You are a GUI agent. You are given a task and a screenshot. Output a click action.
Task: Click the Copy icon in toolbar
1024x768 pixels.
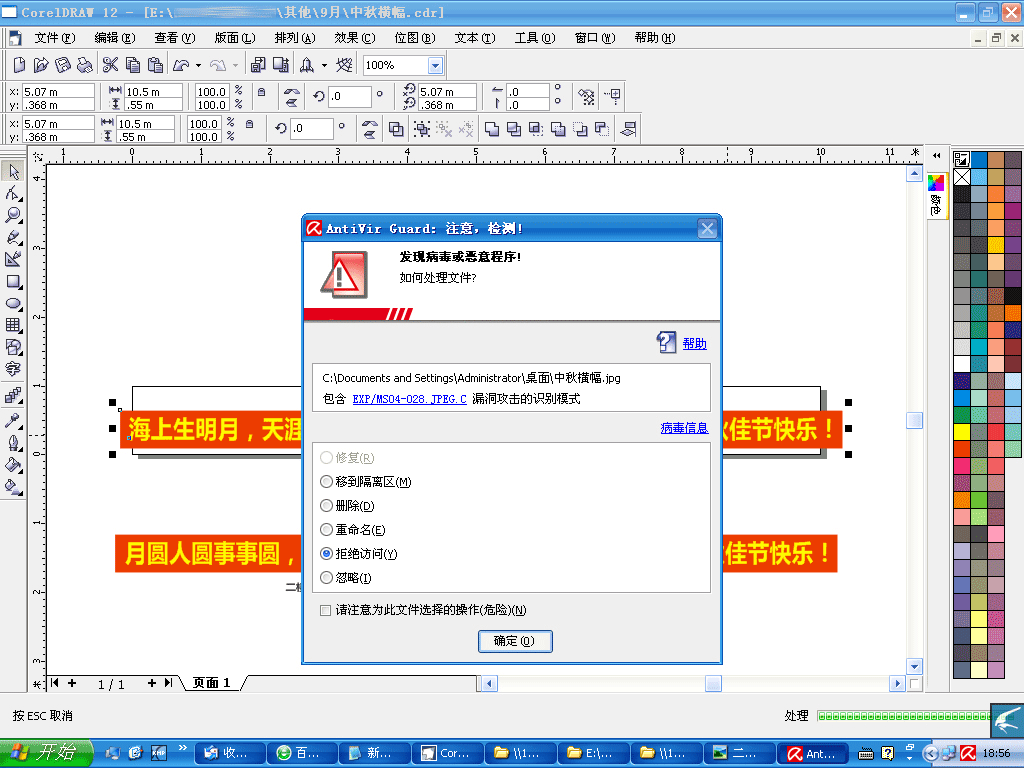pyautogui.click(x=133, y=65)
